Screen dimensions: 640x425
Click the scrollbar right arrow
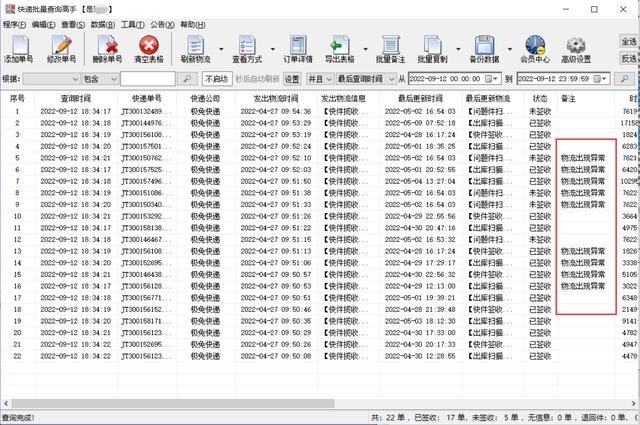coord(634,403)
